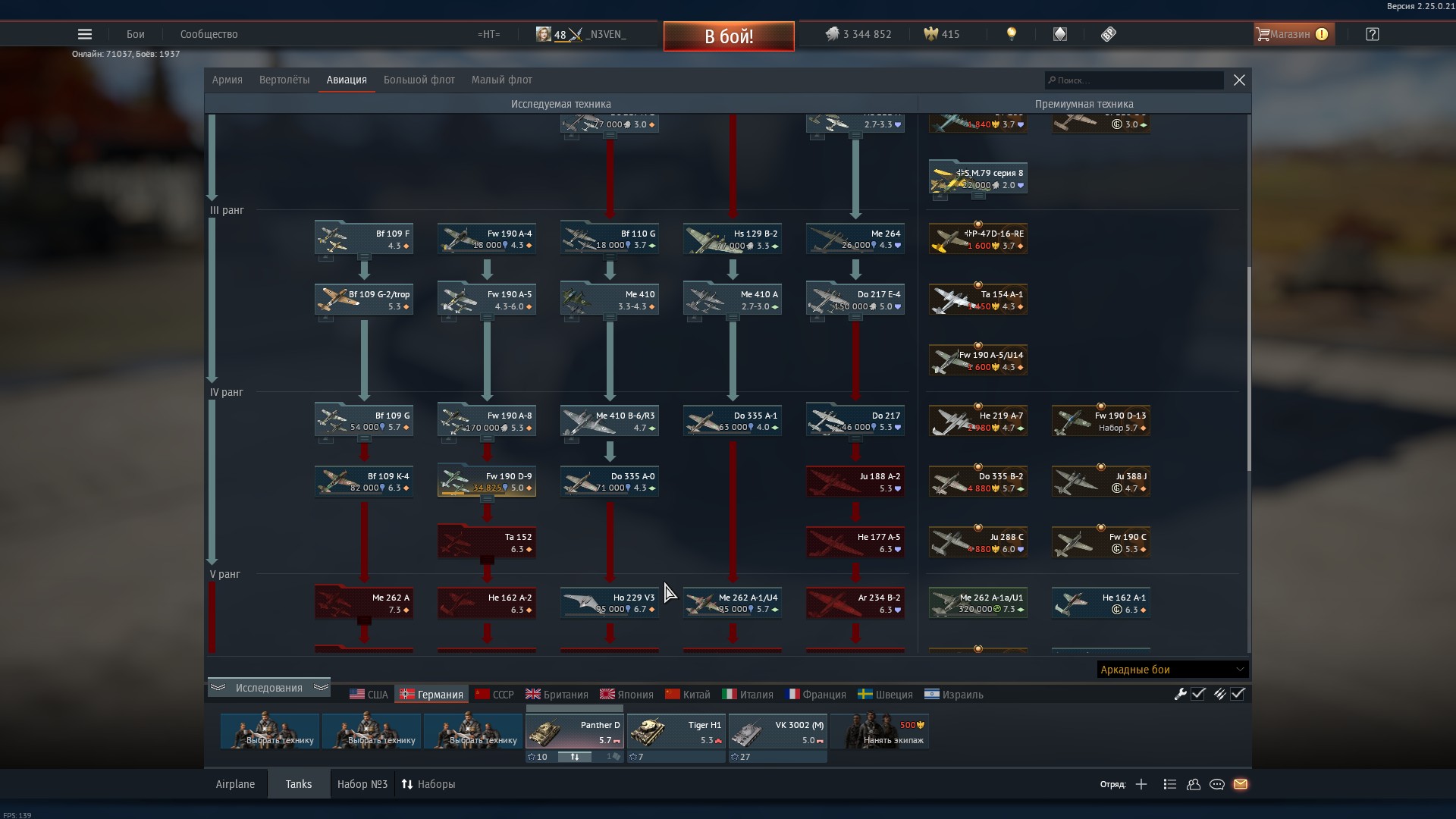Open the Аркадные бои game mode dropdown
1456x819 pixels.
click(x=1172, y=670)
